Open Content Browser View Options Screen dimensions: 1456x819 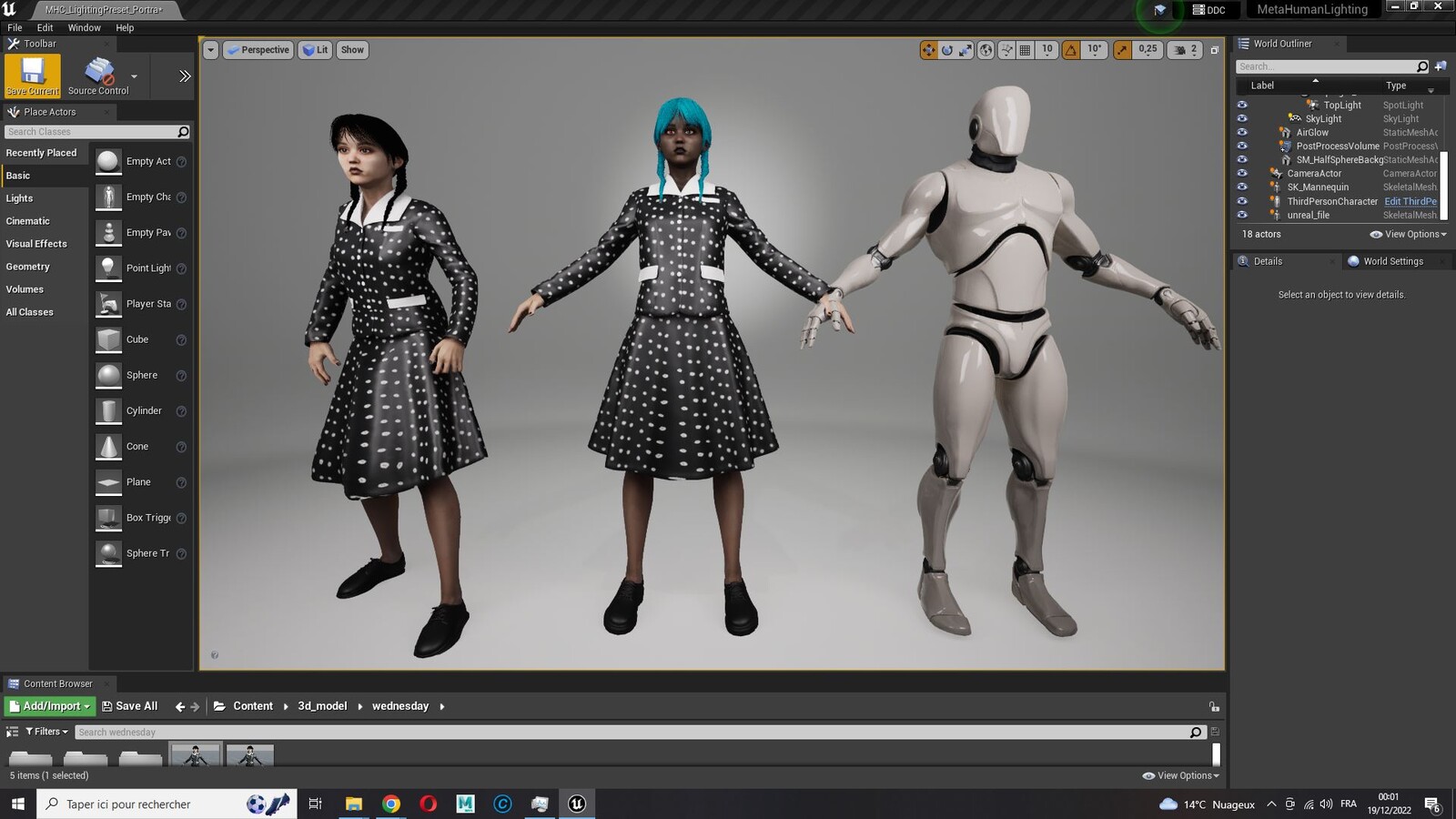1180,775
